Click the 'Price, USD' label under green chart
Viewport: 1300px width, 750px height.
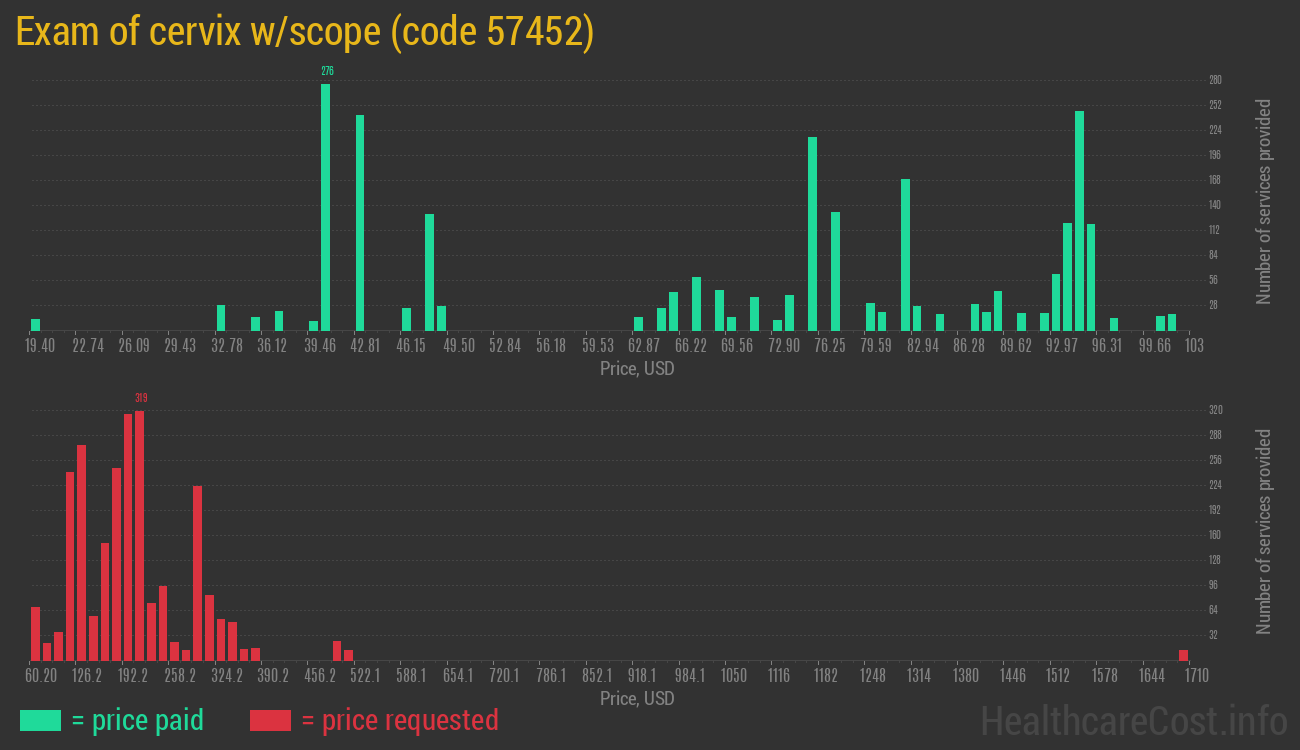pos(637,369)
